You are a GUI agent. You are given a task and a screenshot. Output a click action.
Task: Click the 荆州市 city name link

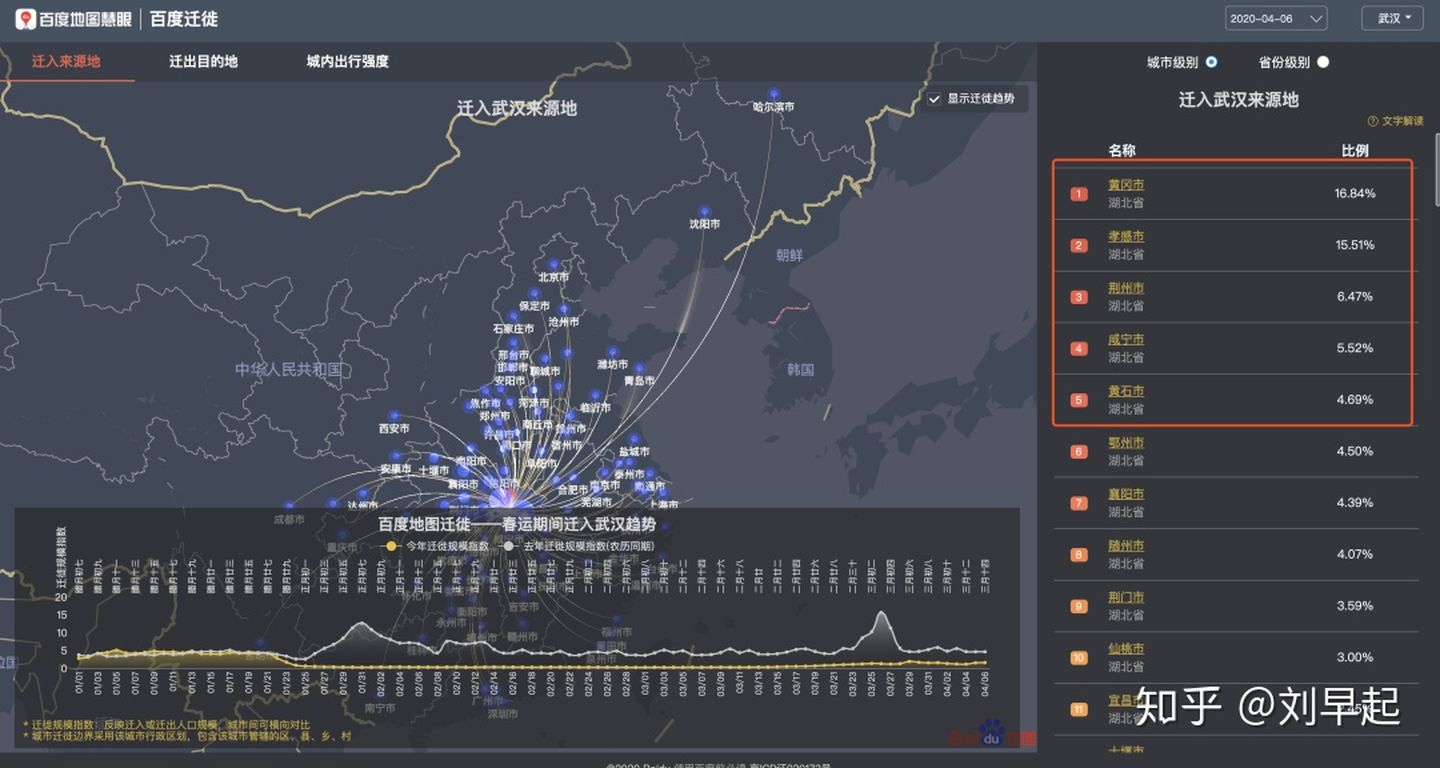tap(1126, 288)
